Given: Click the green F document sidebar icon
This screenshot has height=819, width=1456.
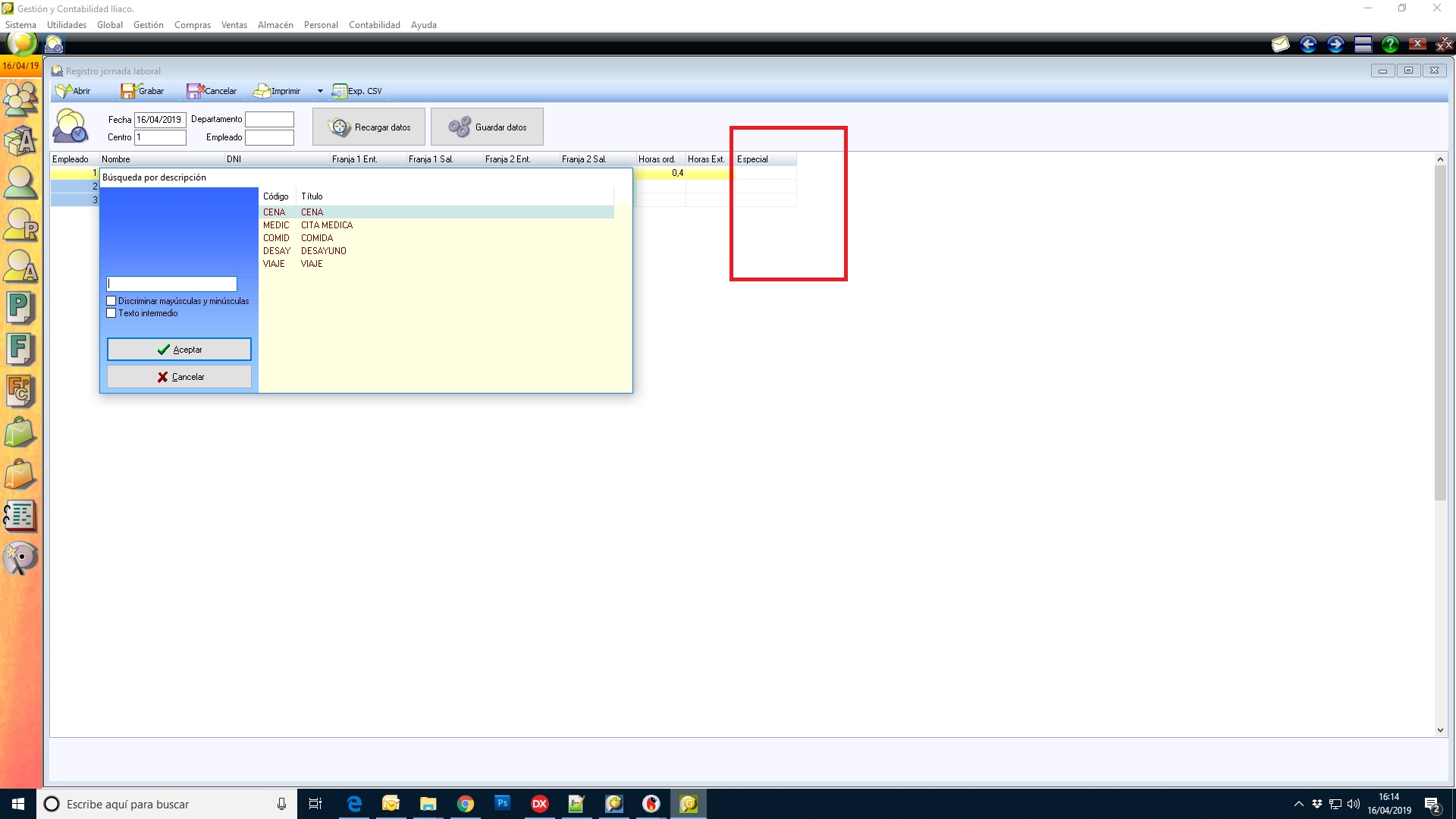Looking at the screenshot, I should [x=20, y=350].
